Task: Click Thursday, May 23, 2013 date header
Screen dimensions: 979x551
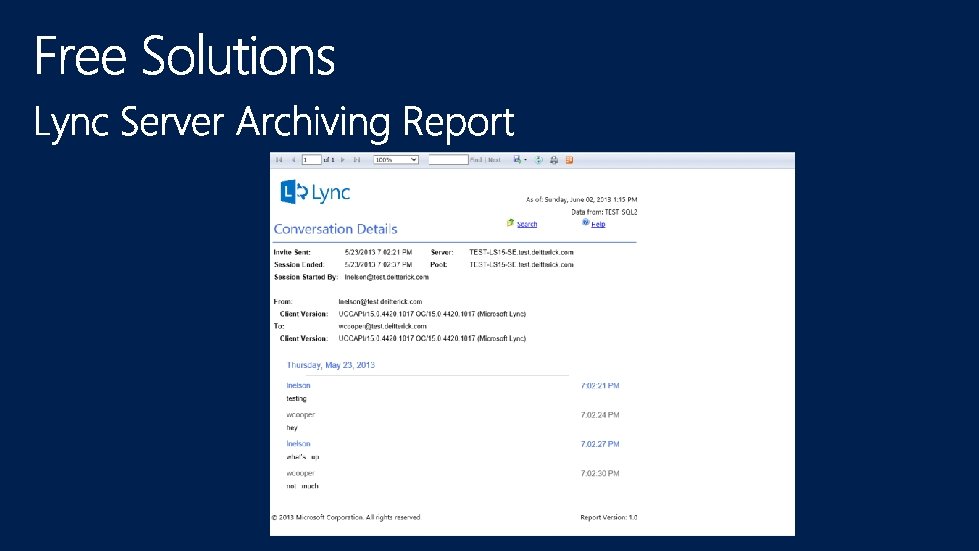Action: 331,365
